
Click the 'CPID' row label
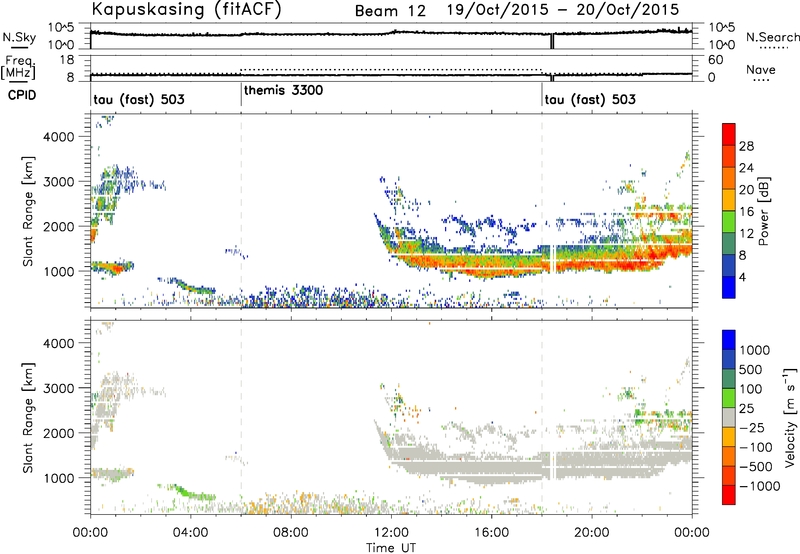[22, 95]
